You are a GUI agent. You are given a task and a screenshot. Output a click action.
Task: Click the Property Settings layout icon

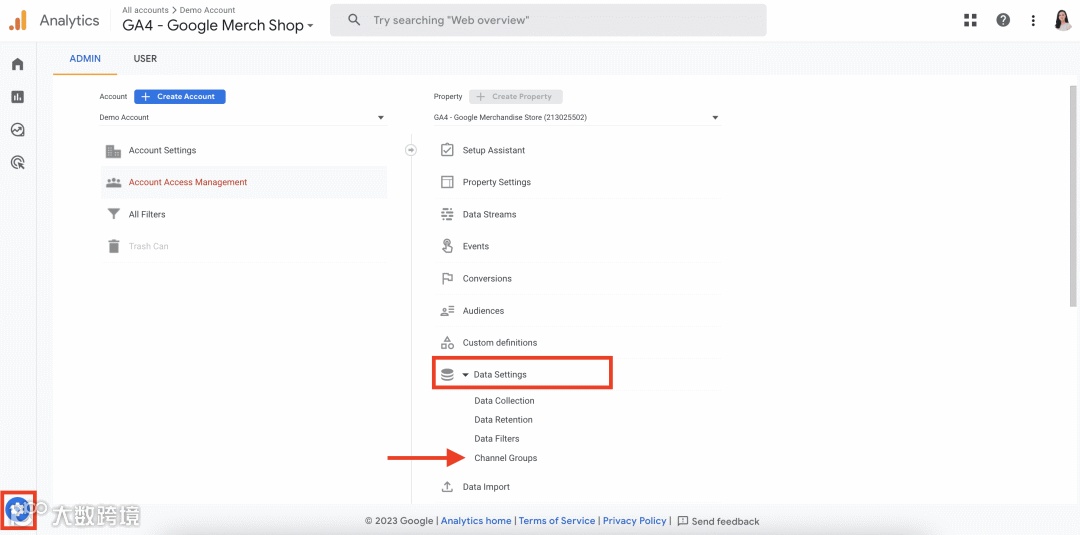[x=447, y=182]
